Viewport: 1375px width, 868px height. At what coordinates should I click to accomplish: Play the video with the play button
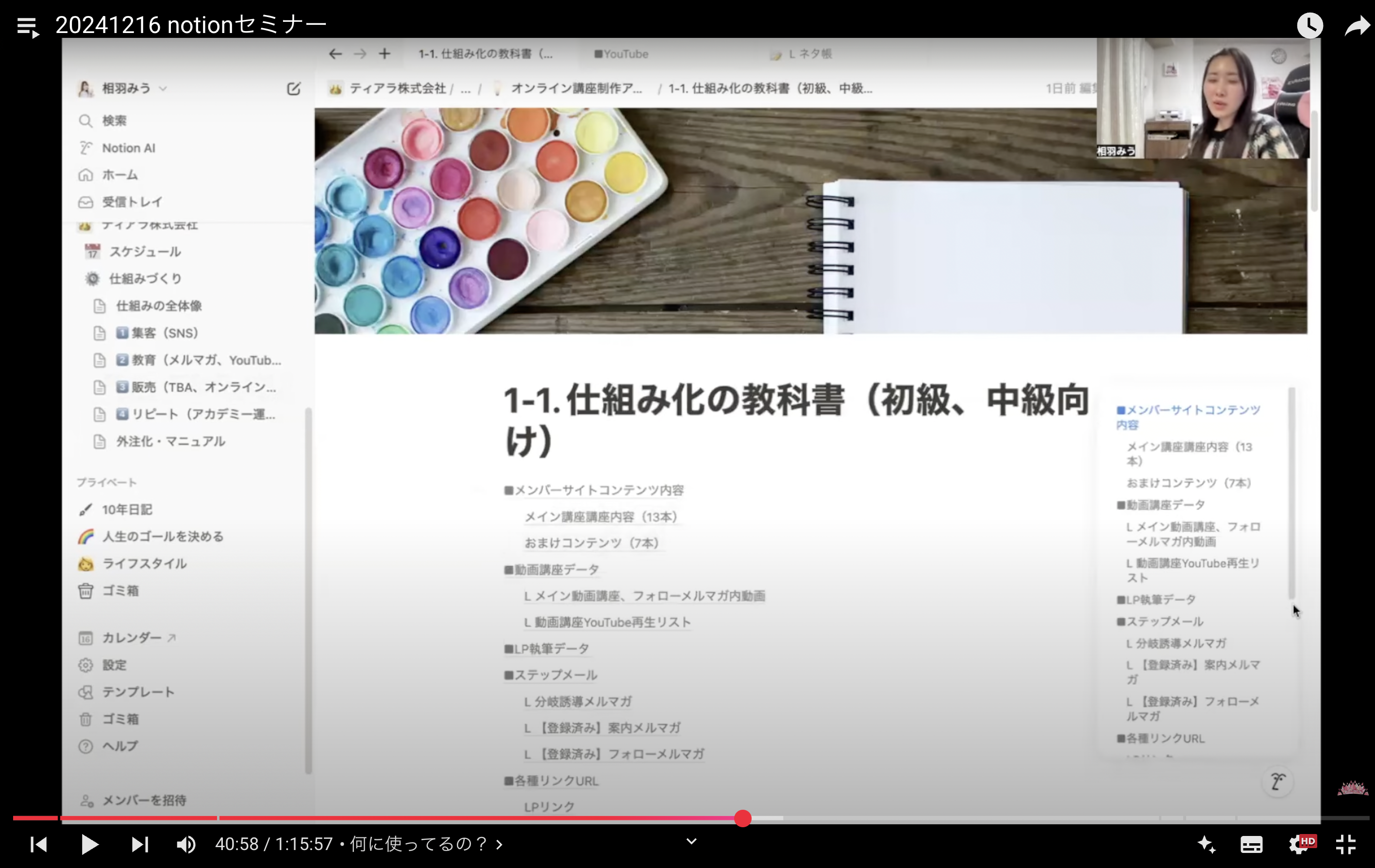[x=89, y=844]
